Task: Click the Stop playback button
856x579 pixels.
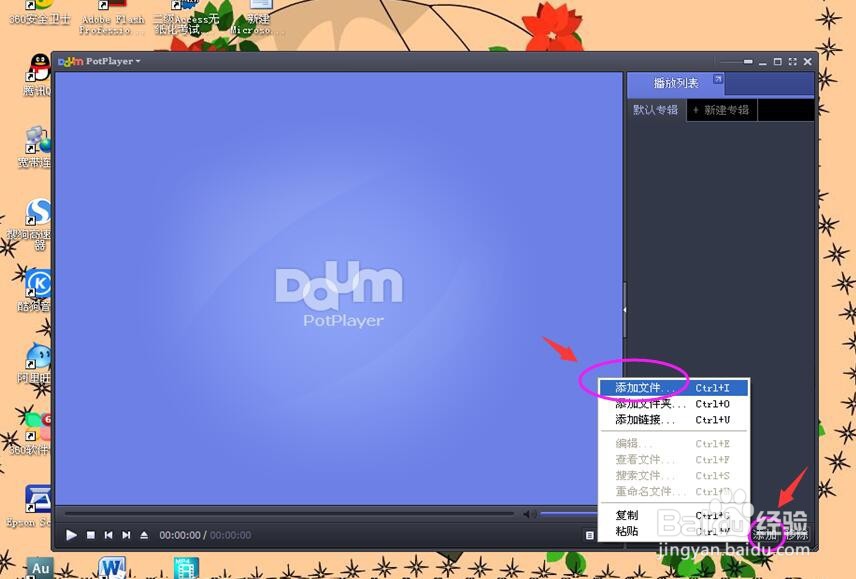Action: 91,535
